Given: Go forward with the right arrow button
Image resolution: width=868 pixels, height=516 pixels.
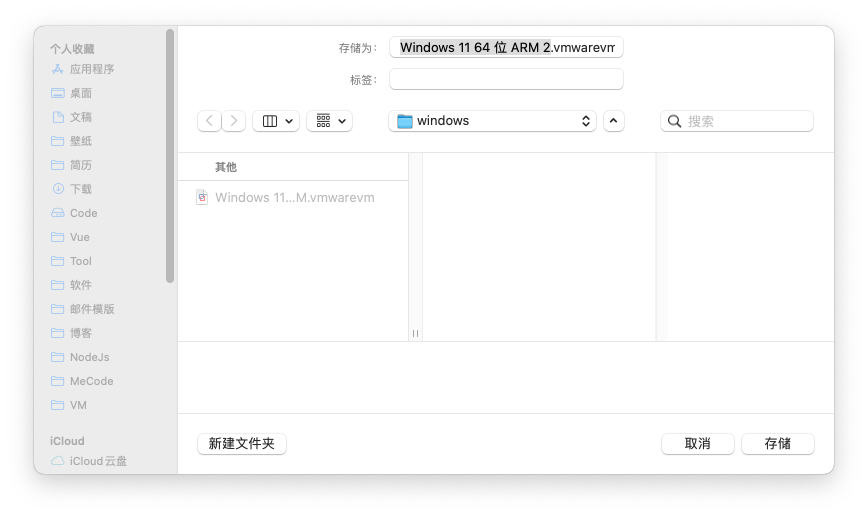Looking at the screenshot, I should point(234,121).
